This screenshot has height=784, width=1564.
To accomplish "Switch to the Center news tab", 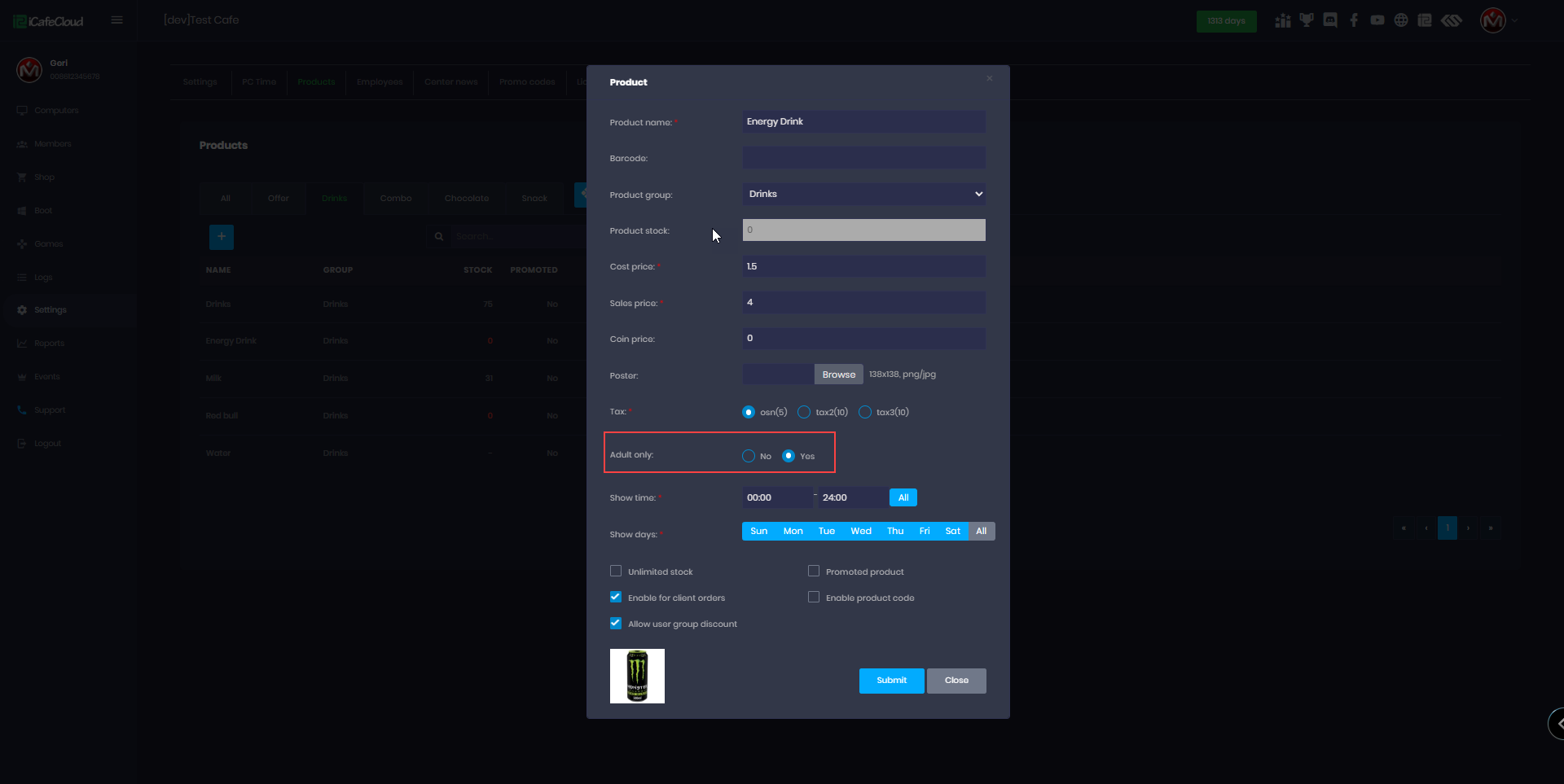I will coord(451,82).
